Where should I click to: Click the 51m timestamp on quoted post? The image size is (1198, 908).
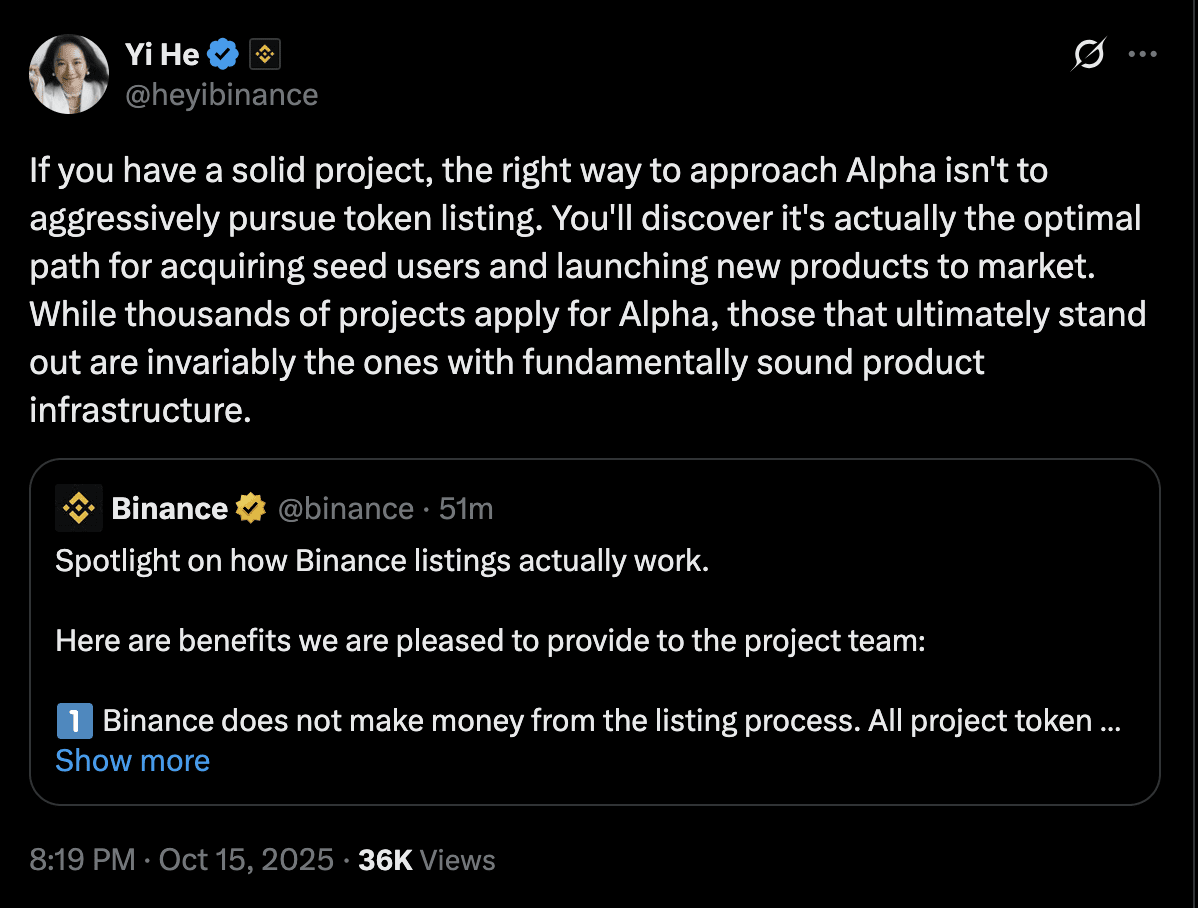466,509
